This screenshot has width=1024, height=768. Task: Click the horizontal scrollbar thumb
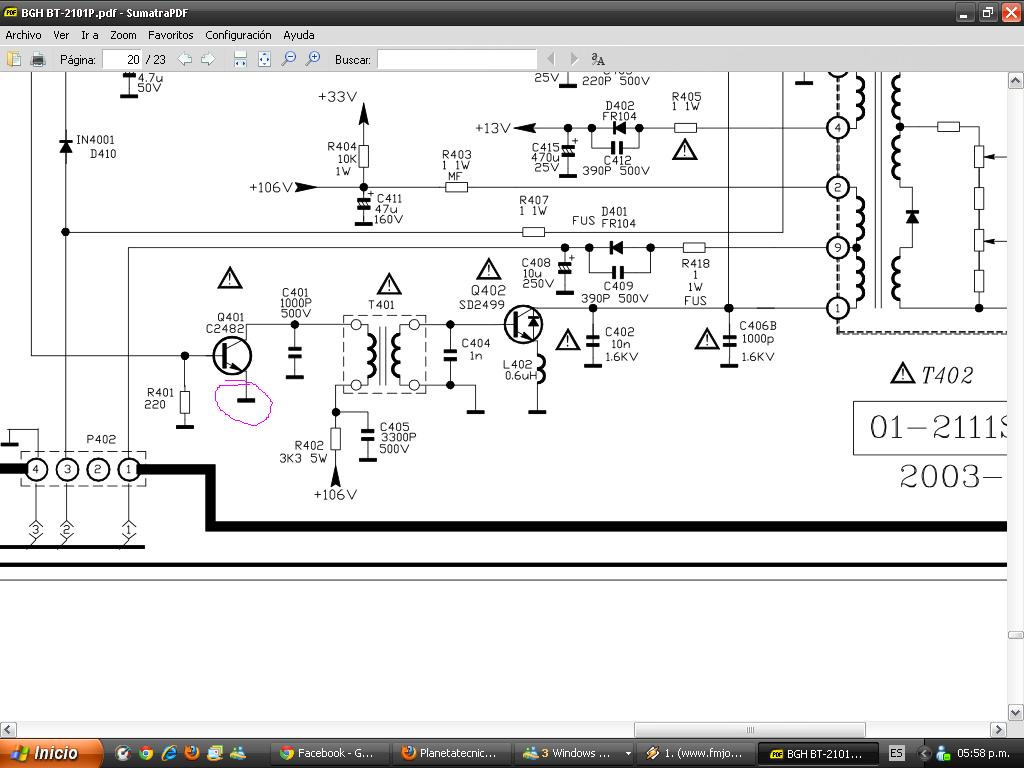coord(750,729)
